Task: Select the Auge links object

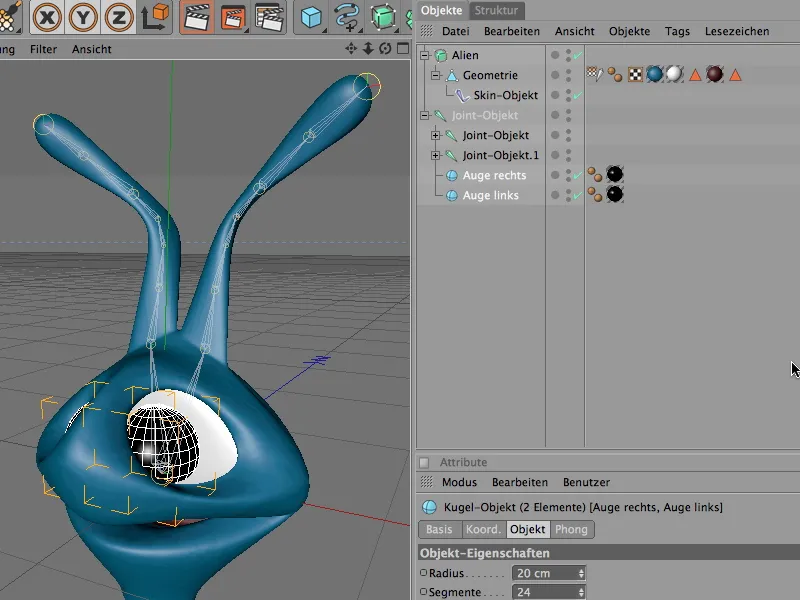Action: tap(491, 195)
